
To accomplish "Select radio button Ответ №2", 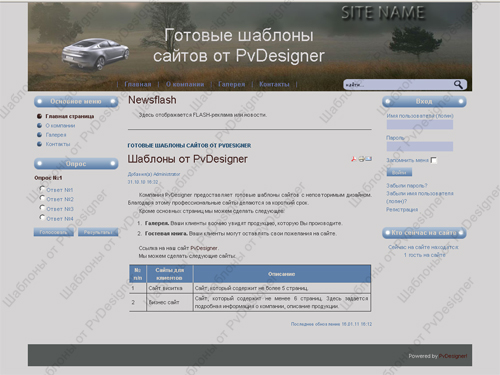I will 42,198.
